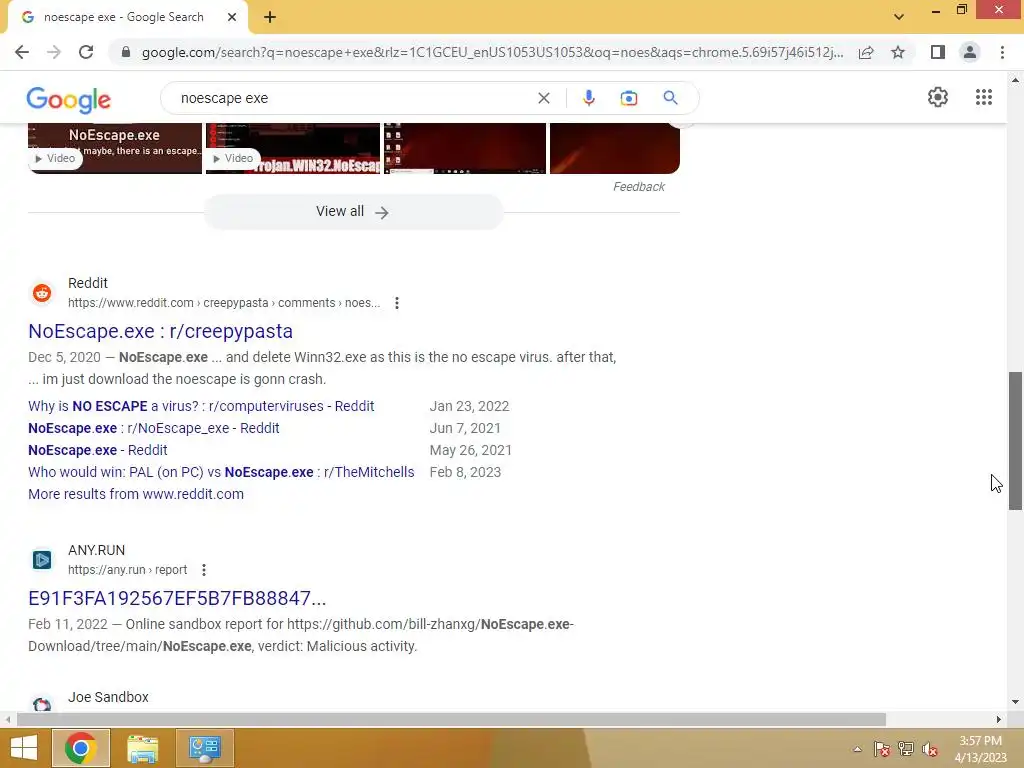Click the forward navigation arrow

click(x=54, y=52)
